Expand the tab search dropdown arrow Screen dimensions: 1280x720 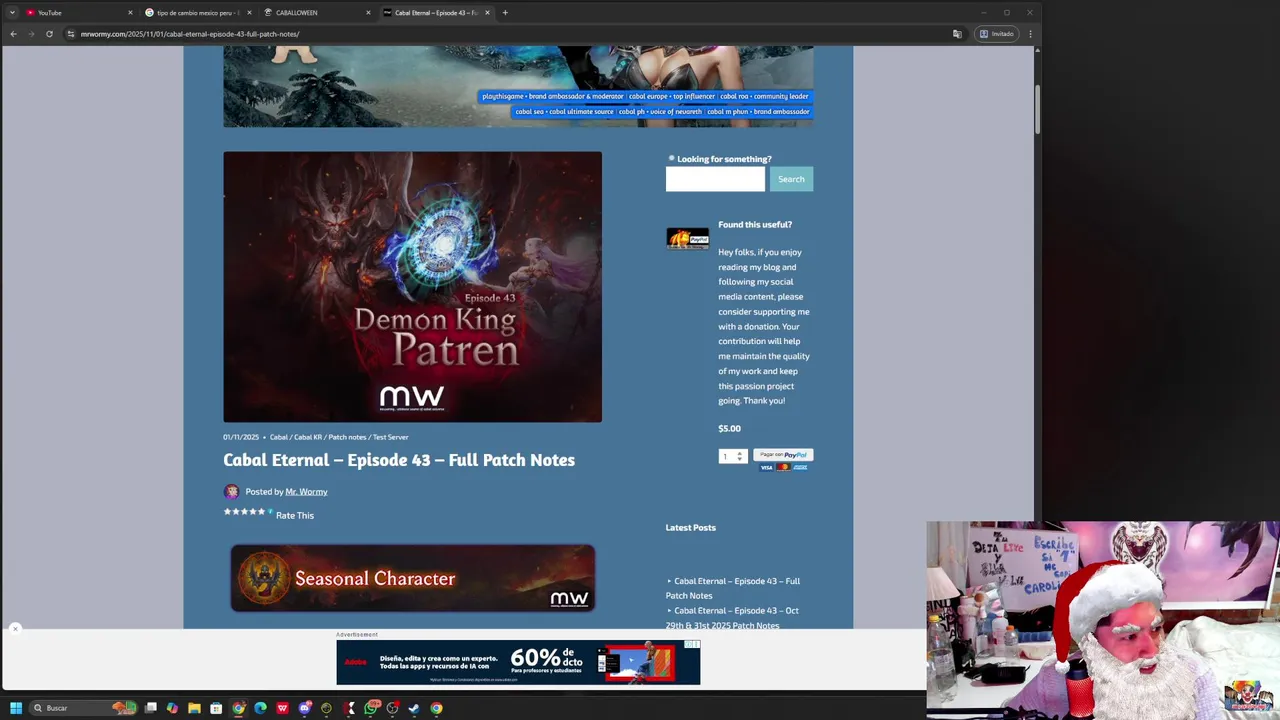tap(12, 13)
